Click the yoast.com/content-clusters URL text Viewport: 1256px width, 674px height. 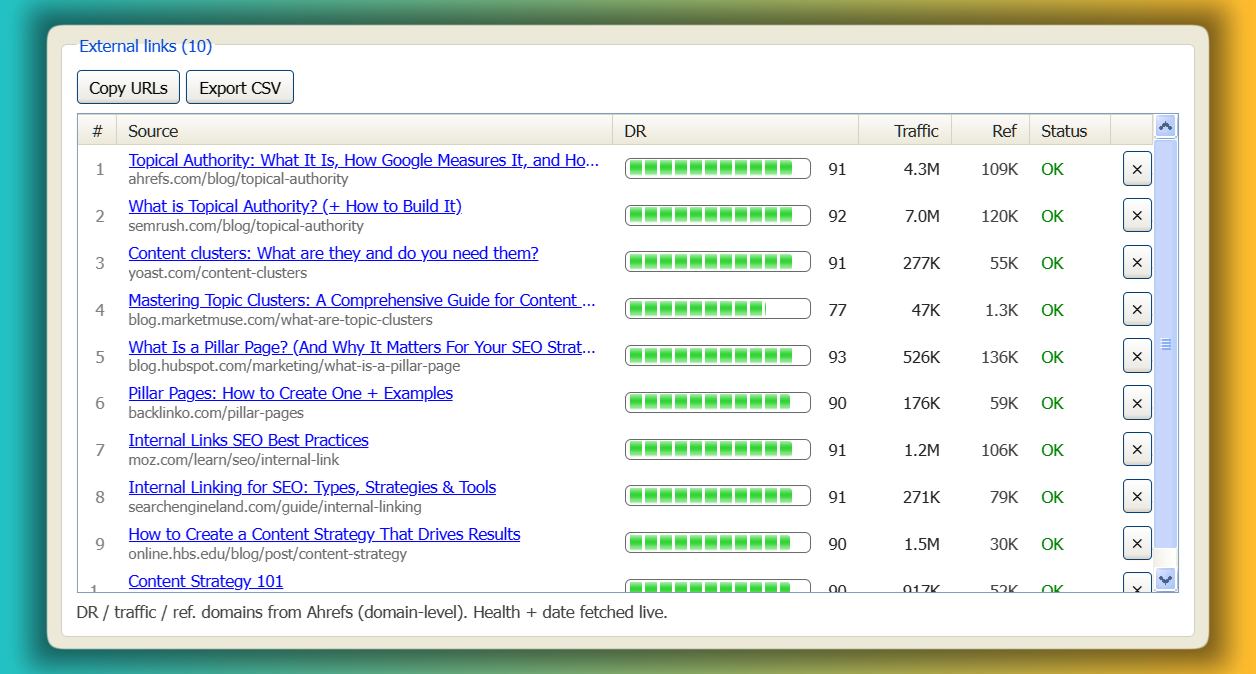(218, 273)
